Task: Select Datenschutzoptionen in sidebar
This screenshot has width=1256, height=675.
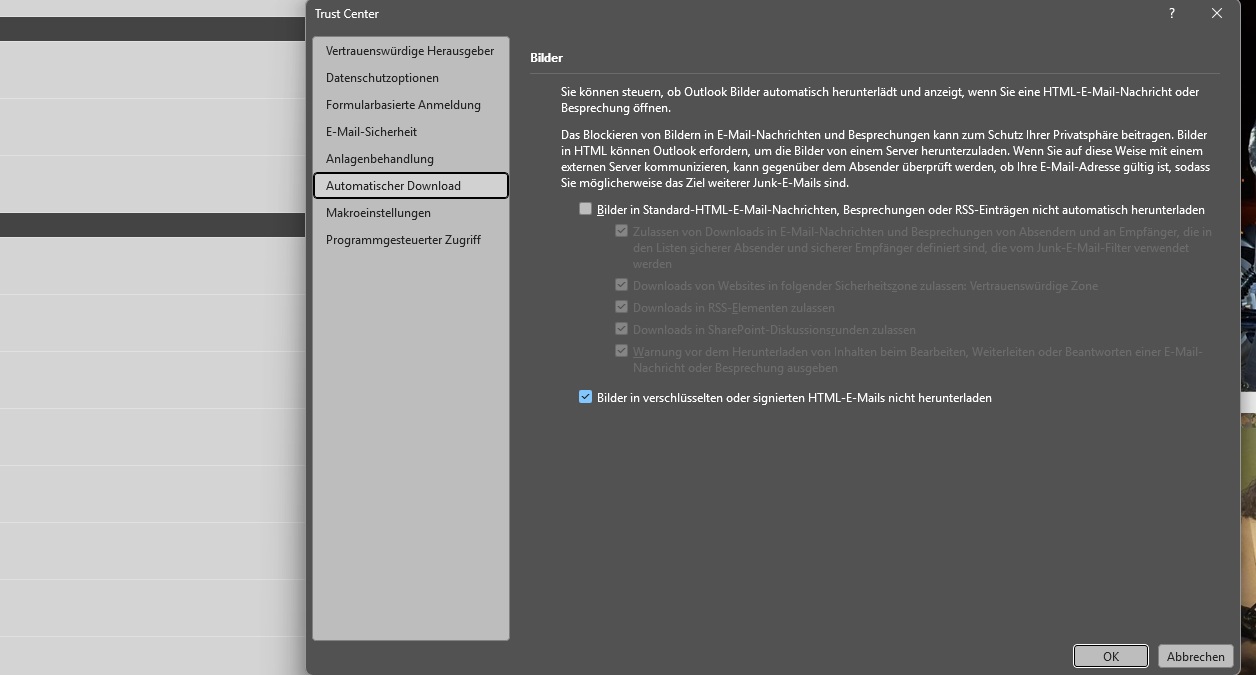Action: [410, 77]
